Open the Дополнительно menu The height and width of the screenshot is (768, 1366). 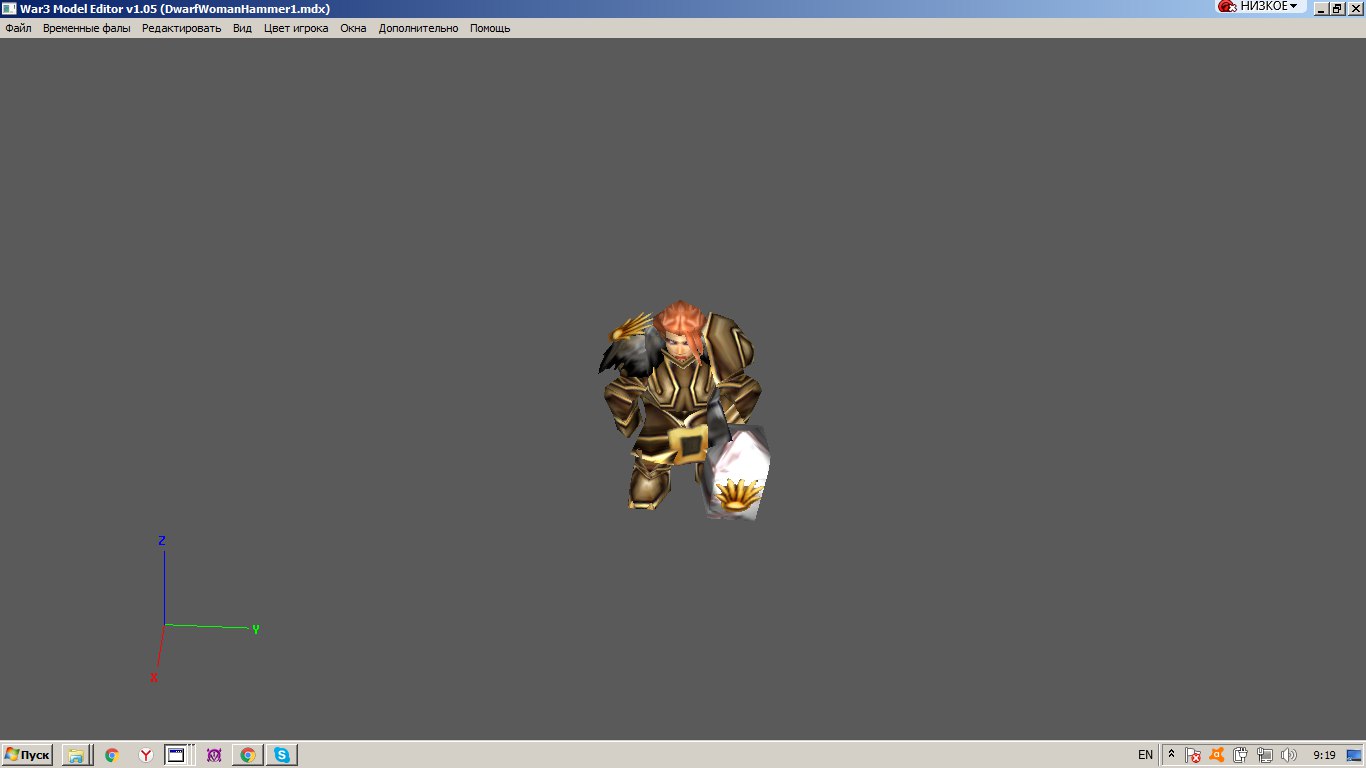click(x=418, y=28)
